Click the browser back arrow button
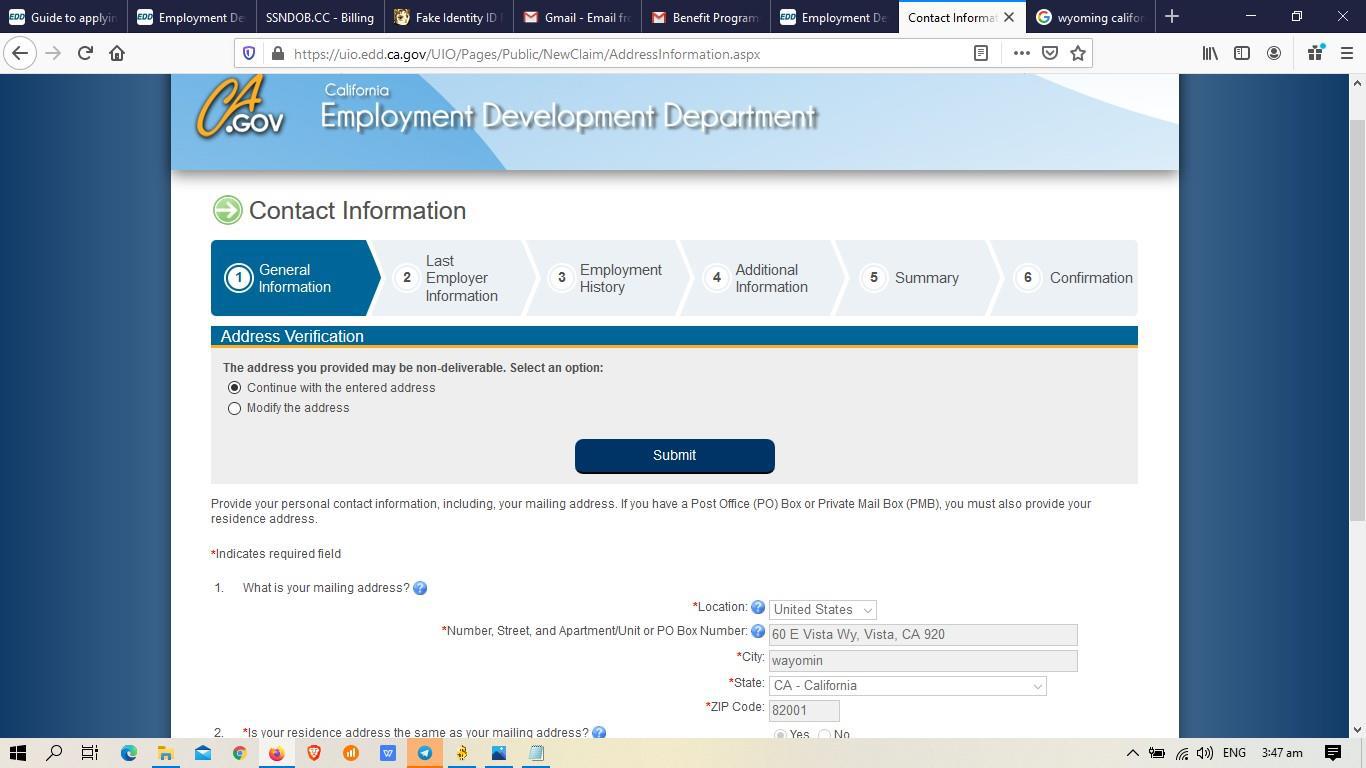 tap(20, 54)
